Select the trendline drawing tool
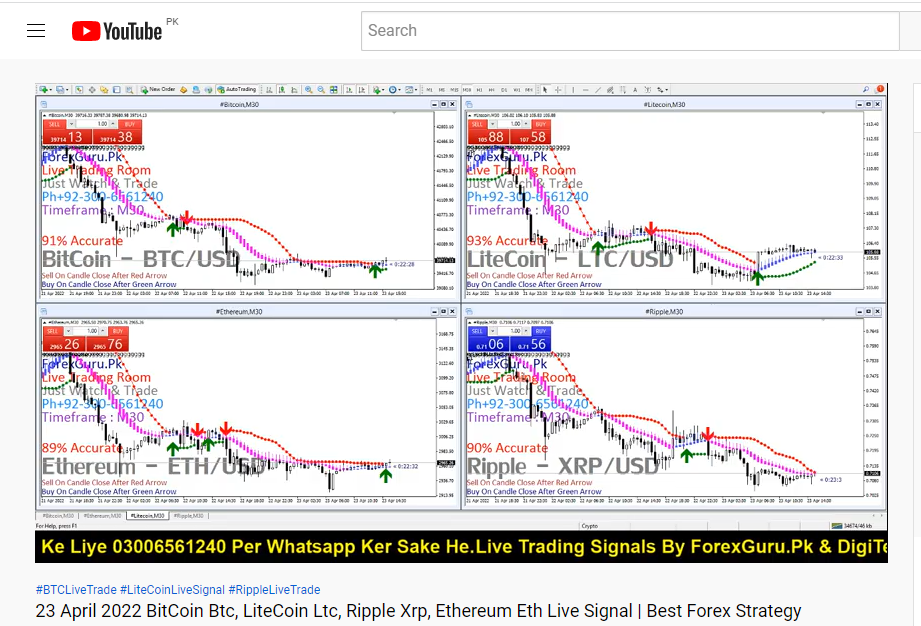The width and height of the screenshot is (921, 626). (x=598, y=90)
